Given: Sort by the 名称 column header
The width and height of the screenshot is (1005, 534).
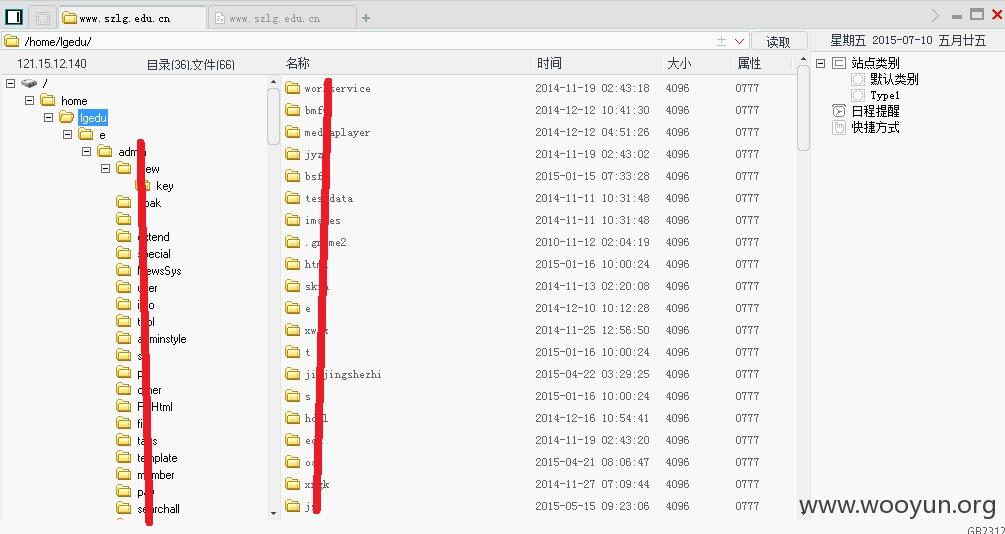Looking at the screenshot, I should click(297, 63).
